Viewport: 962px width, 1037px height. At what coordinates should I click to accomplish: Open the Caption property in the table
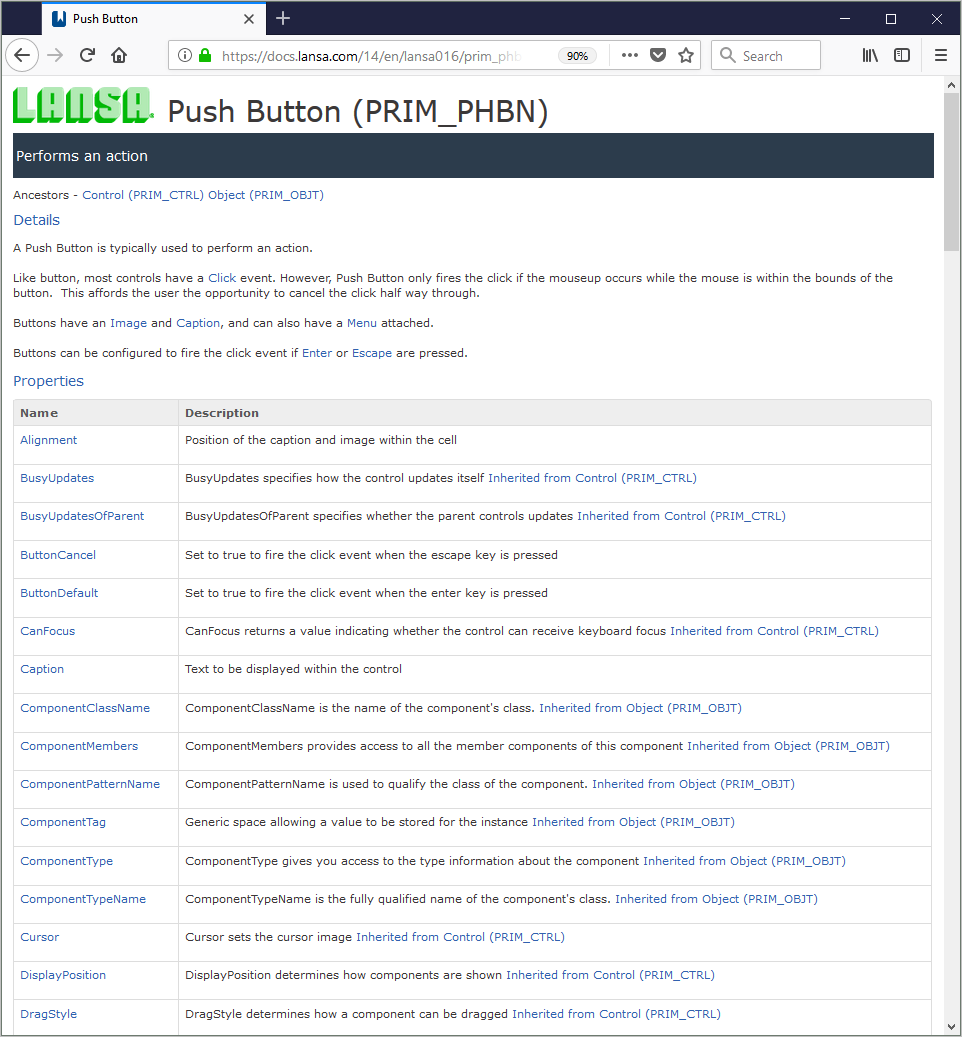[x=42, y=669]
